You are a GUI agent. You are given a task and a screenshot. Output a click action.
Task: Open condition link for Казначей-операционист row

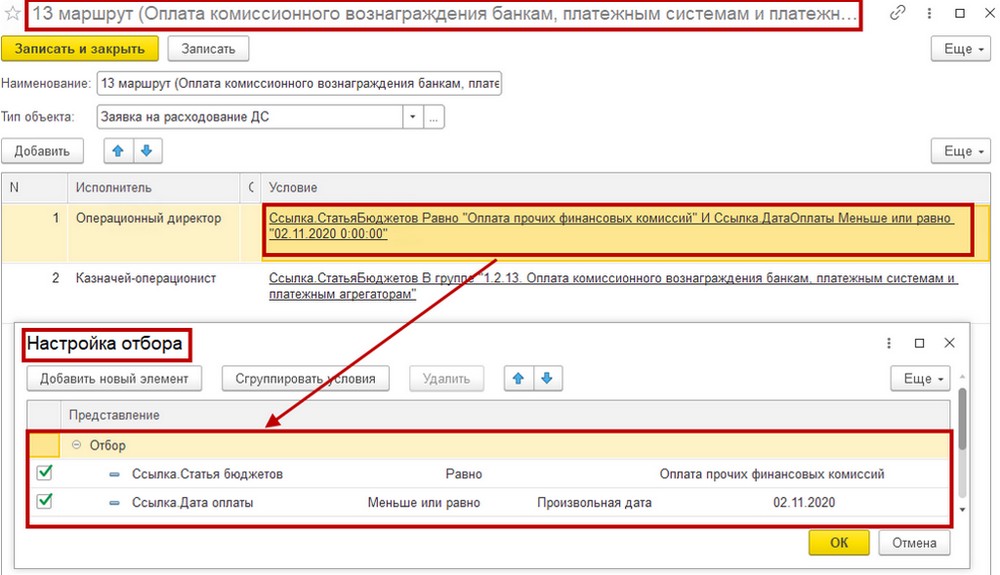tap(613, 286)
